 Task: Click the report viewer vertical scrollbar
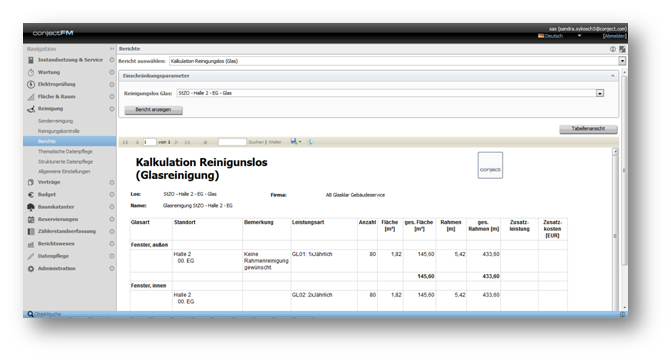pyautogui.click(x=615, y=229)
